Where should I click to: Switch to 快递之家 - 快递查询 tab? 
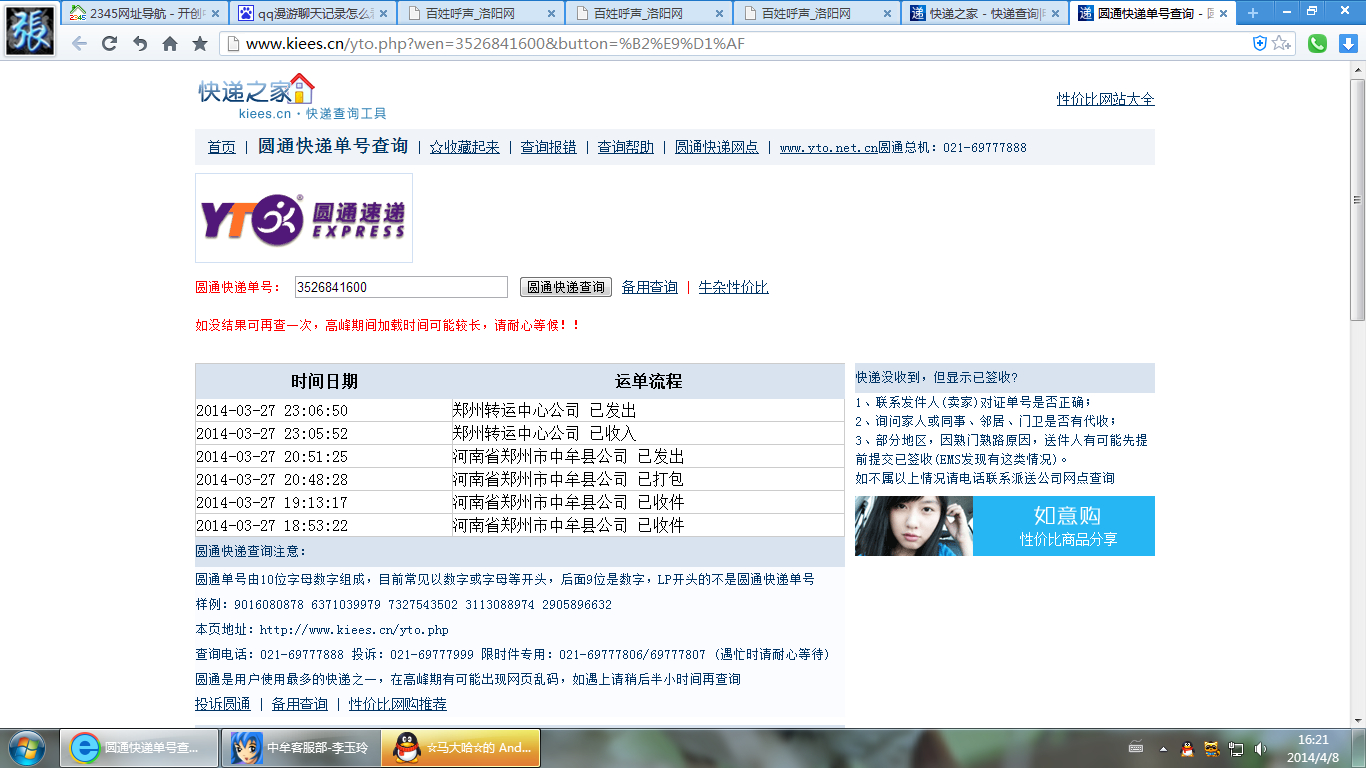pyautogui.click(x=985, y=14)
